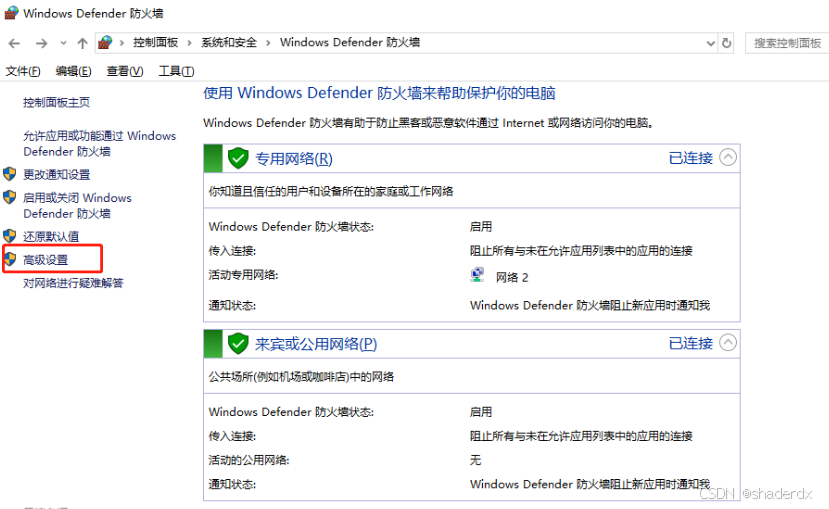Click the shield icon beside 高级设置
Screen dimensions: 829x509
coord(10,259)
